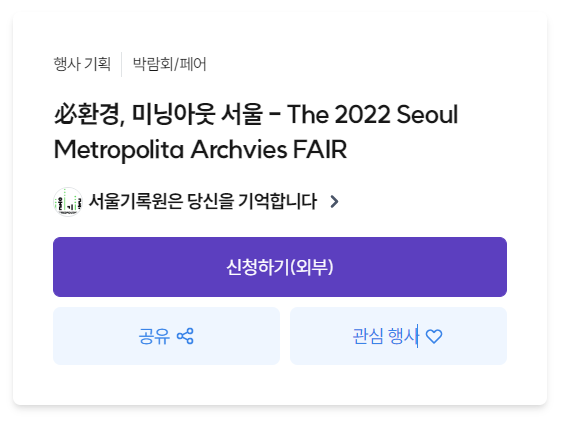573x432 pixels.
Task: Click the 공유 share button
Action: pos(167,336)
